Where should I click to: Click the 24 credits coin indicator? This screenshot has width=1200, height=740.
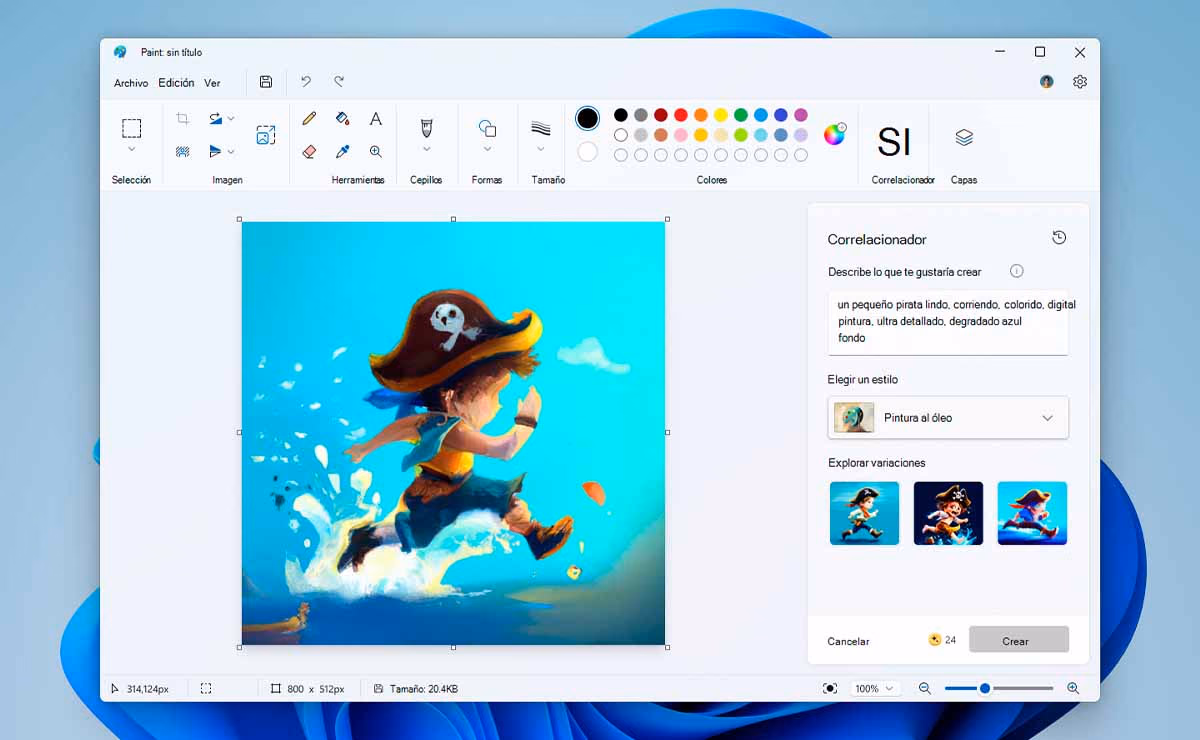[x=942, y=640]
